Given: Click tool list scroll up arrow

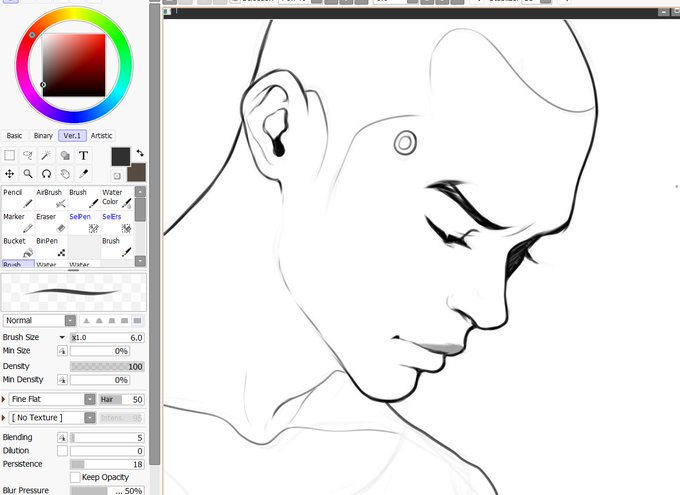Looking at the screenshot, I should tap(140, 192).
